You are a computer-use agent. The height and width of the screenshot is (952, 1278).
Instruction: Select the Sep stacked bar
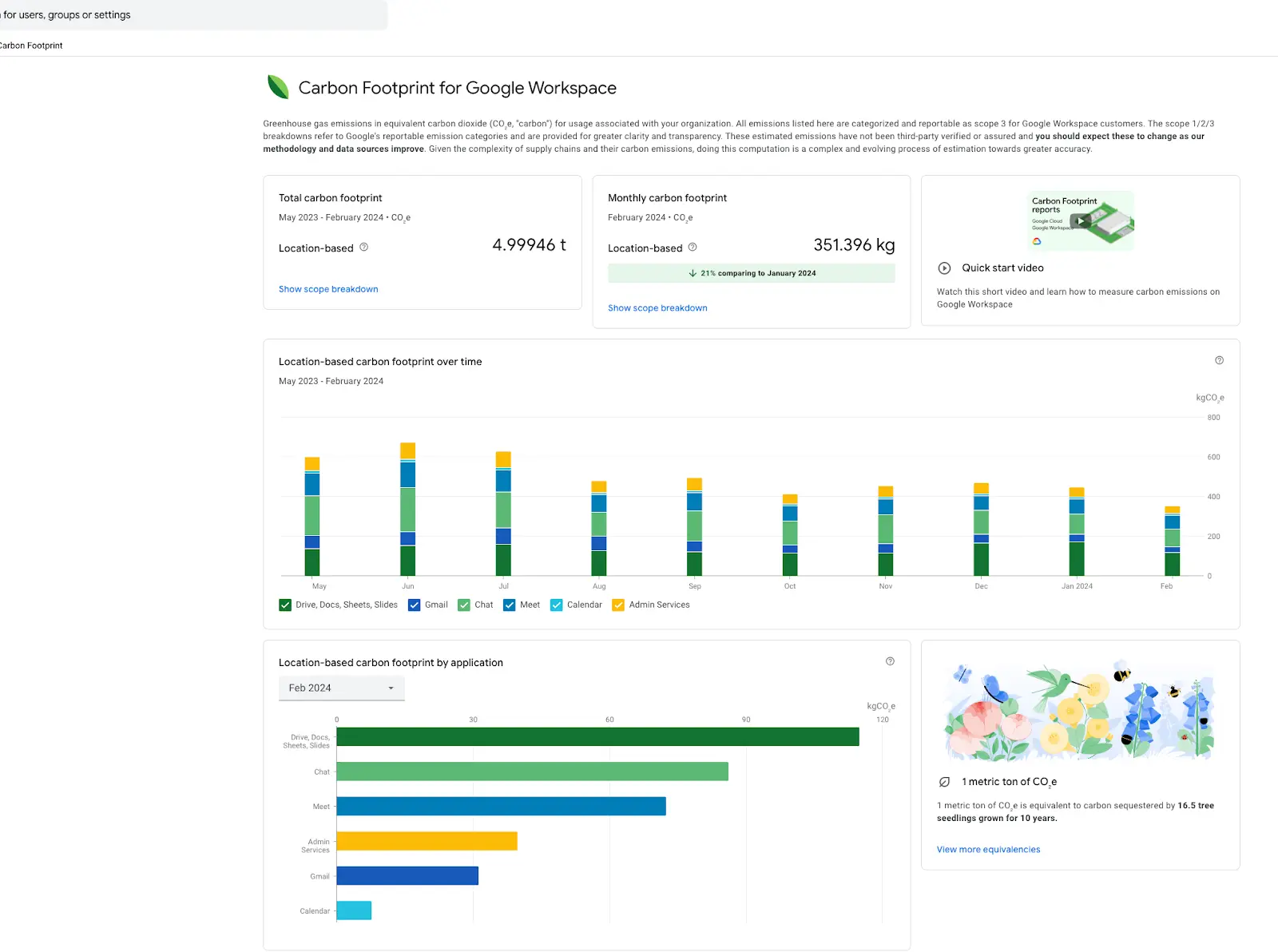[x=695, y=527]
